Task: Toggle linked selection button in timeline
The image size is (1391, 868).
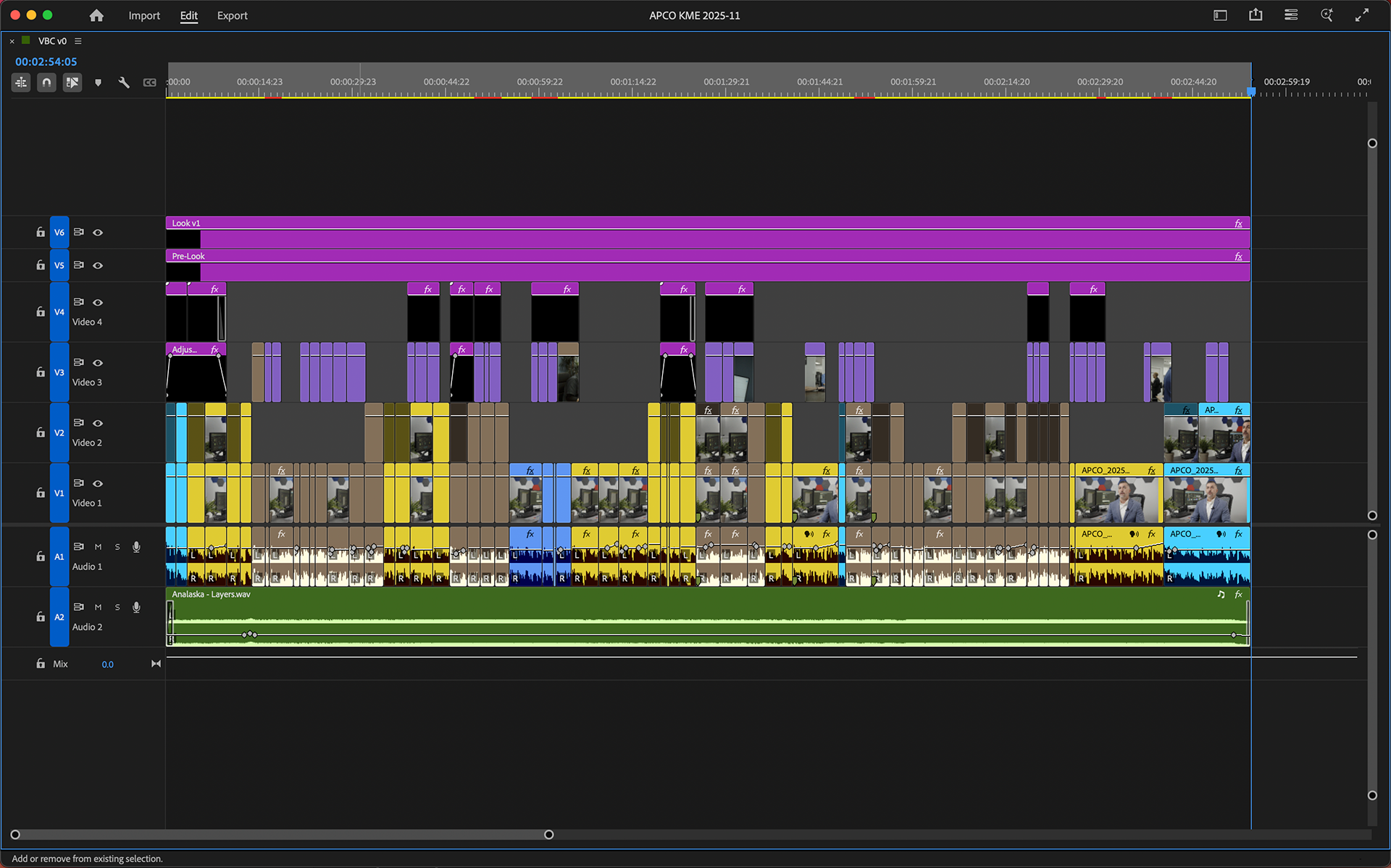Action: [72, 83]
